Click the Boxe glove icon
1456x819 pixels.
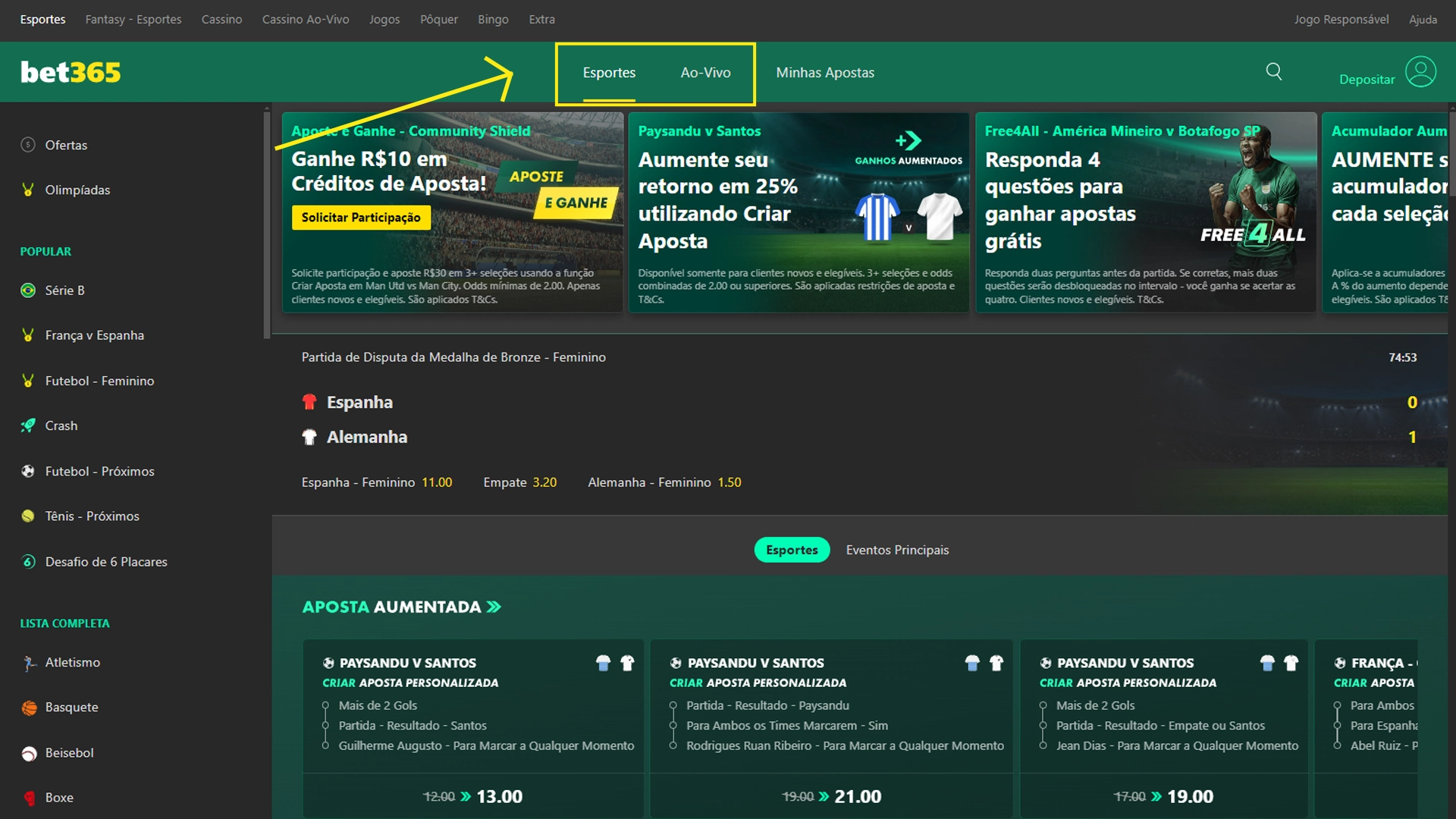[29, 798]
